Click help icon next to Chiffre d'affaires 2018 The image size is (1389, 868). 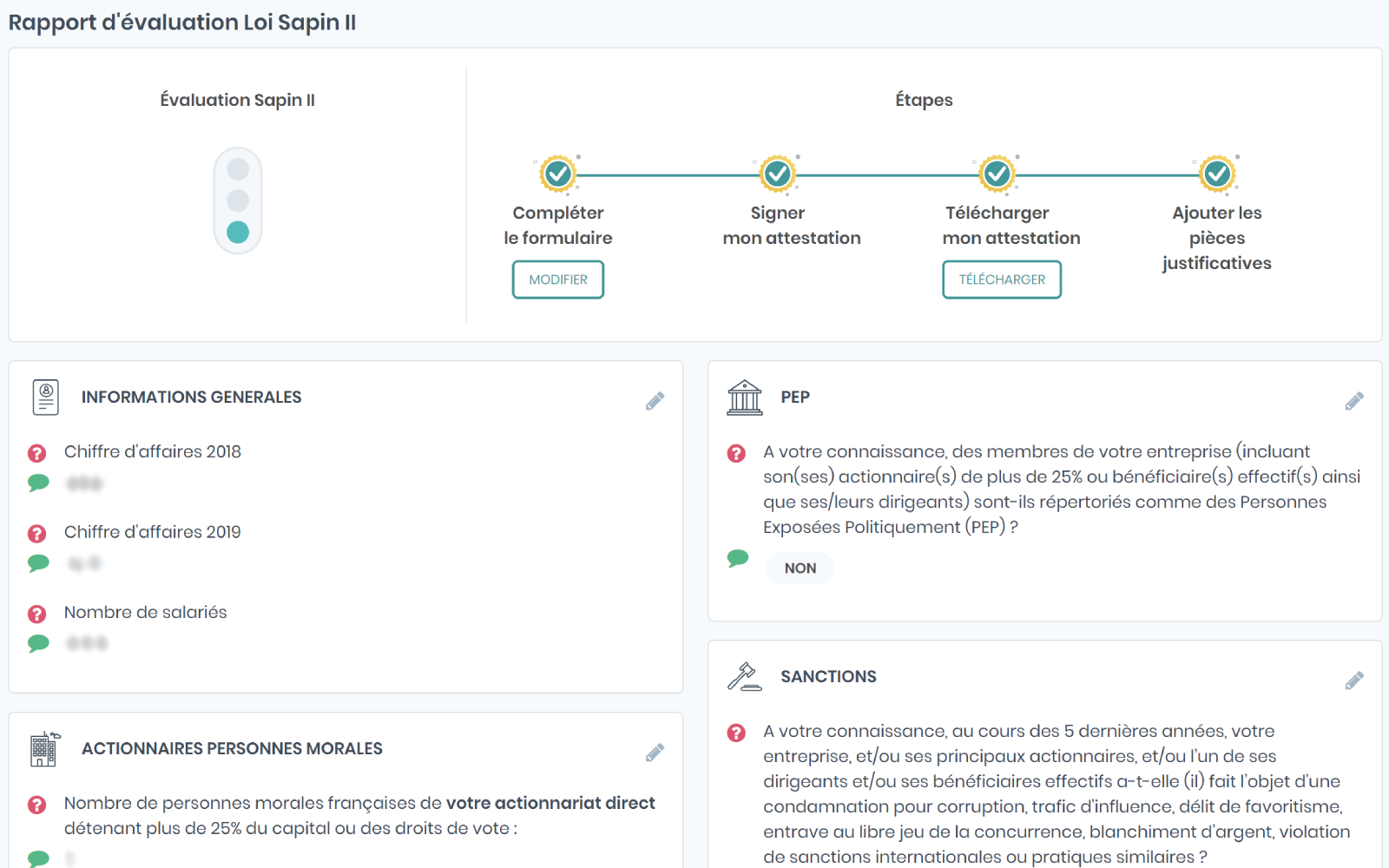click(37, 453)
